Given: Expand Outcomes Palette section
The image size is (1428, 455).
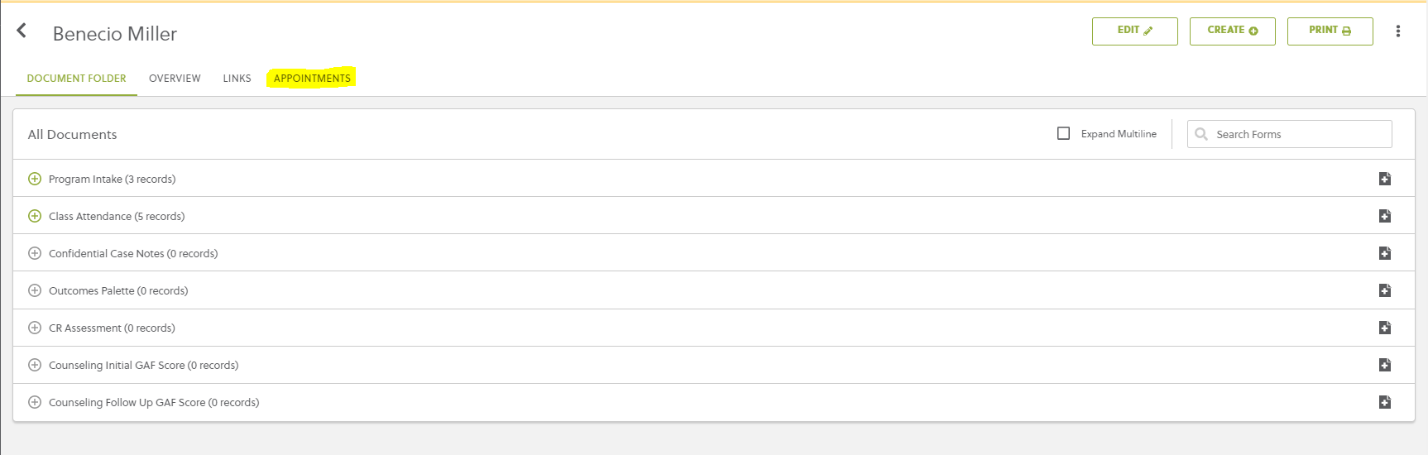Looking at the screenshot, I should (x=35, y=291).
